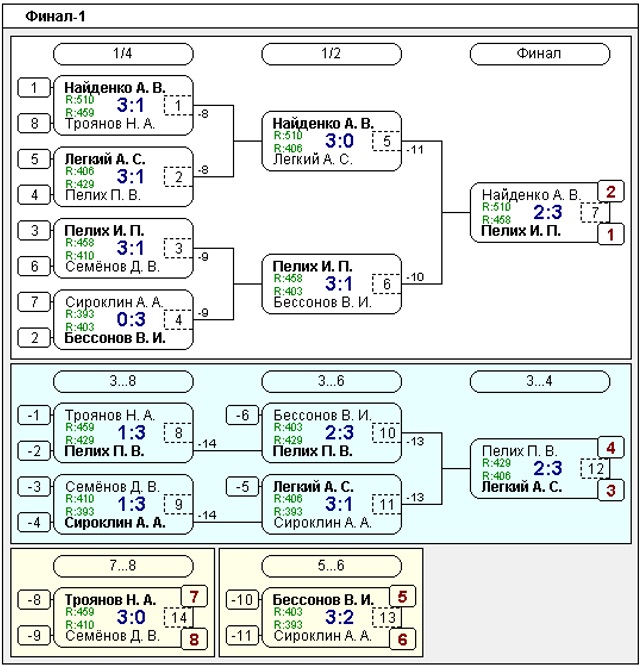Click red place badge 8

pos(194,639)
